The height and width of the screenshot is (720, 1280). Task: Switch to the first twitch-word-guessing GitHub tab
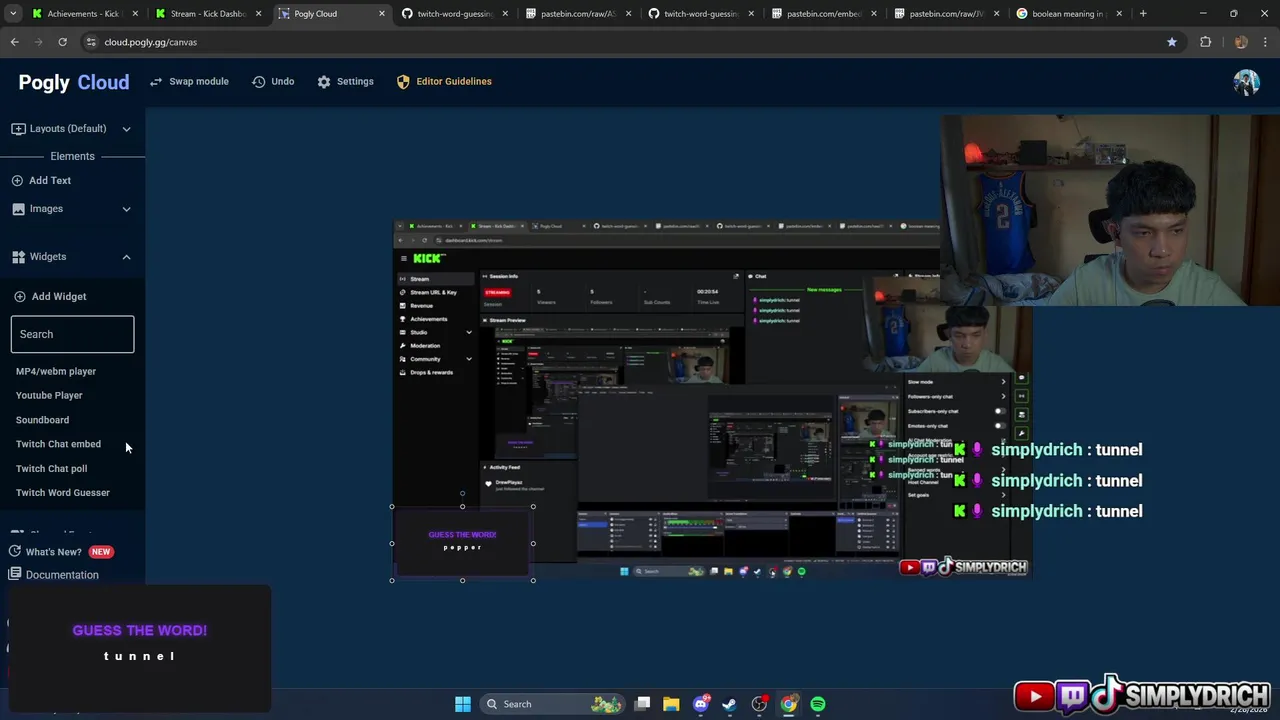click(455, 14)
